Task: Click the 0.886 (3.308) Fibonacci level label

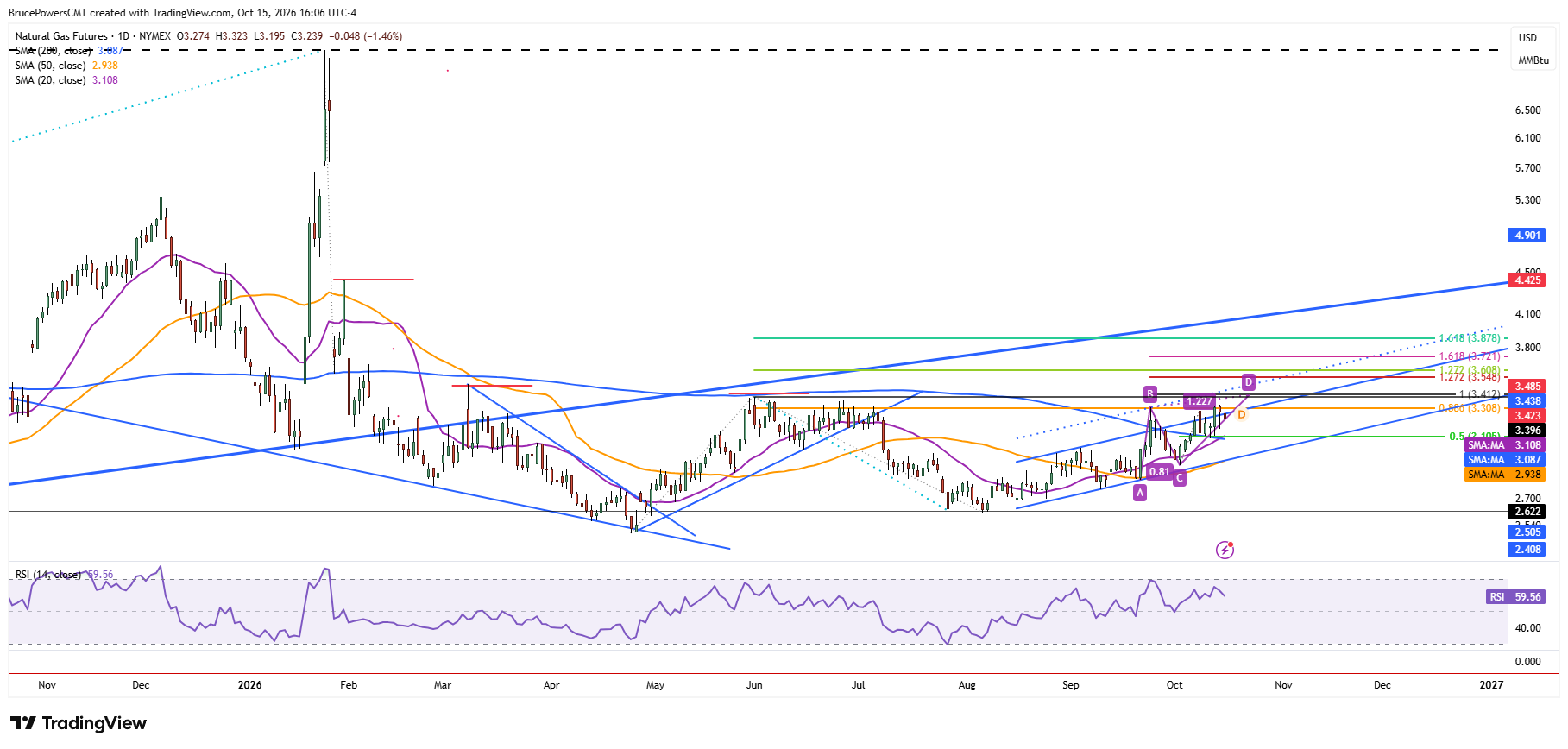Action: [1469, 408]
